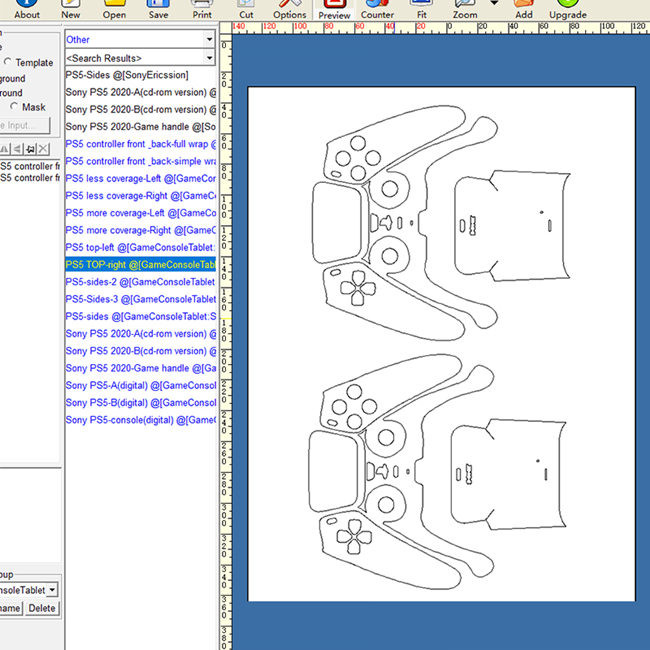This screenshot has width=650, height=650.
Task: Select the Template radio button
Action: point(8,62)
